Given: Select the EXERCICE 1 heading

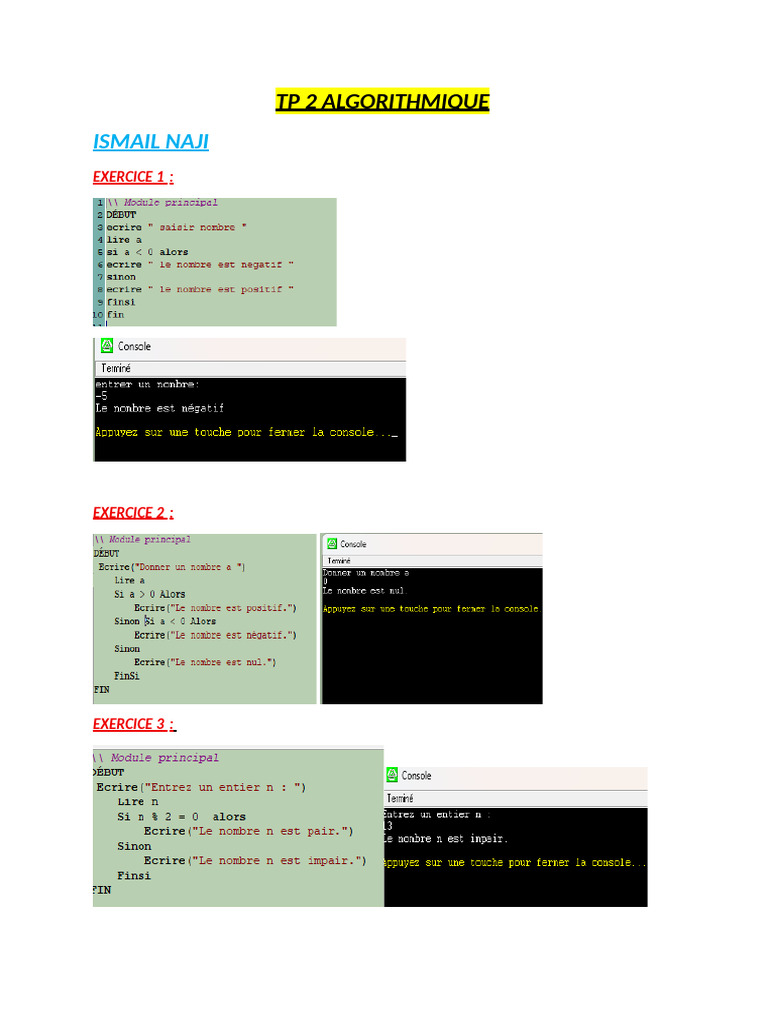Looking at the screenshot, I should coord(133,177).
